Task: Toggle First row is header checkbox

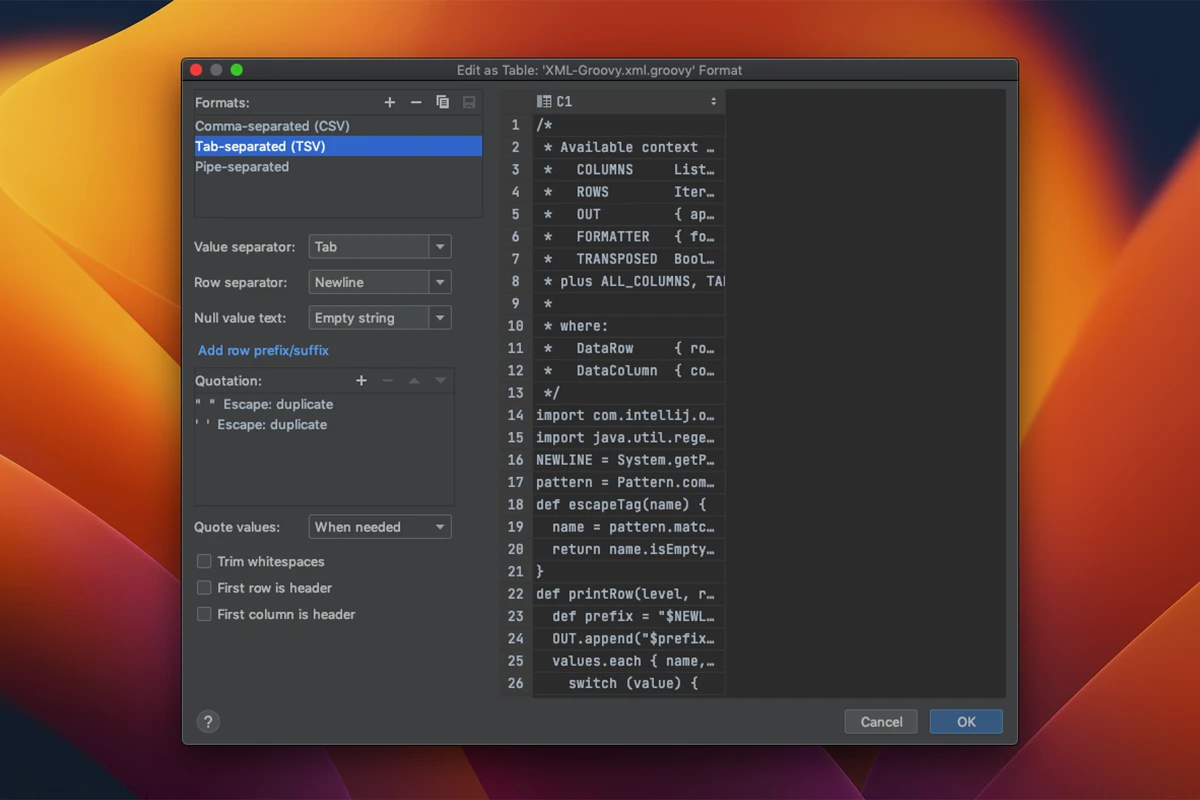Action: click(x=204, y=588)
